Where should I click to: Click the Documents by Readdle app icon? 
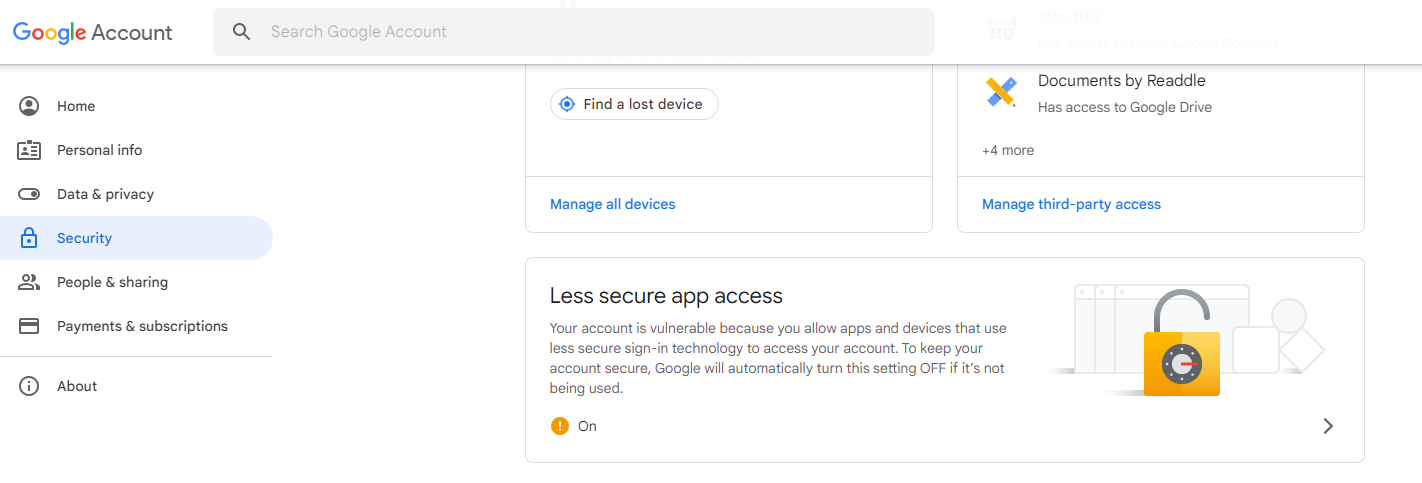[x=1001, y=92]
